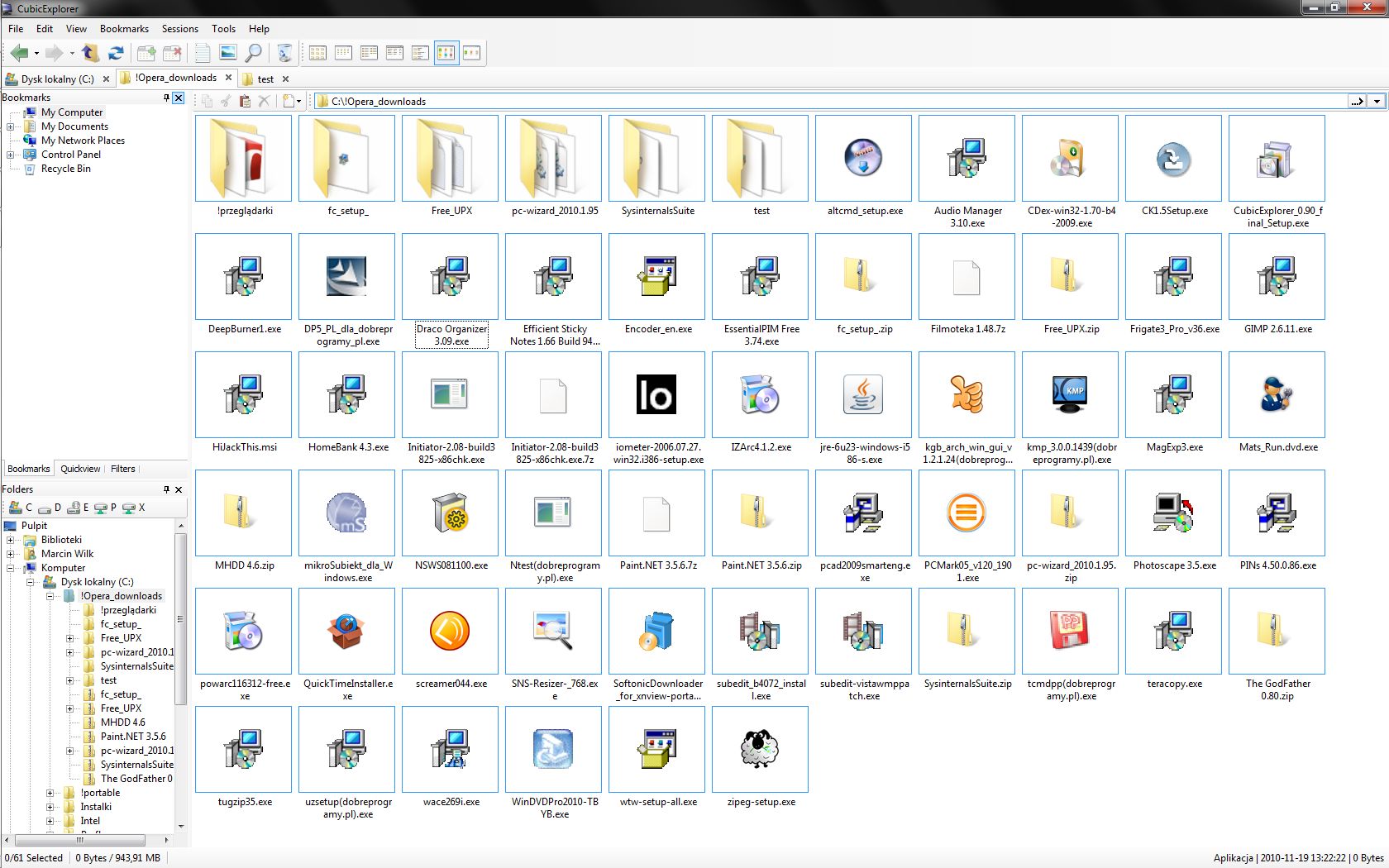Select Recycle Bin bookmark
Screen dimensions: 1389x868
(x=65, y=169)
